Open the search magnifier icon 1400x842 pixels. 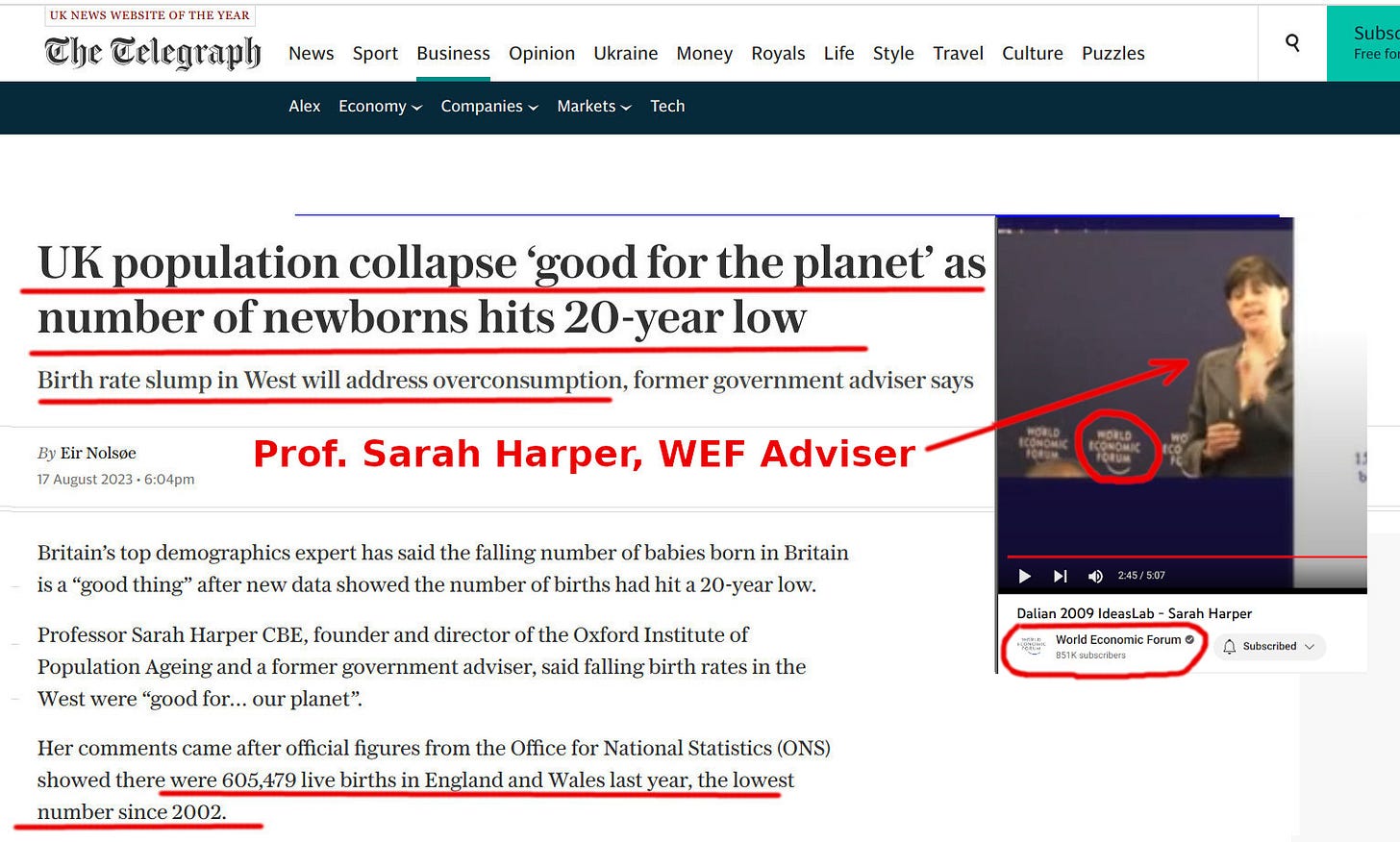[1292, 42]
